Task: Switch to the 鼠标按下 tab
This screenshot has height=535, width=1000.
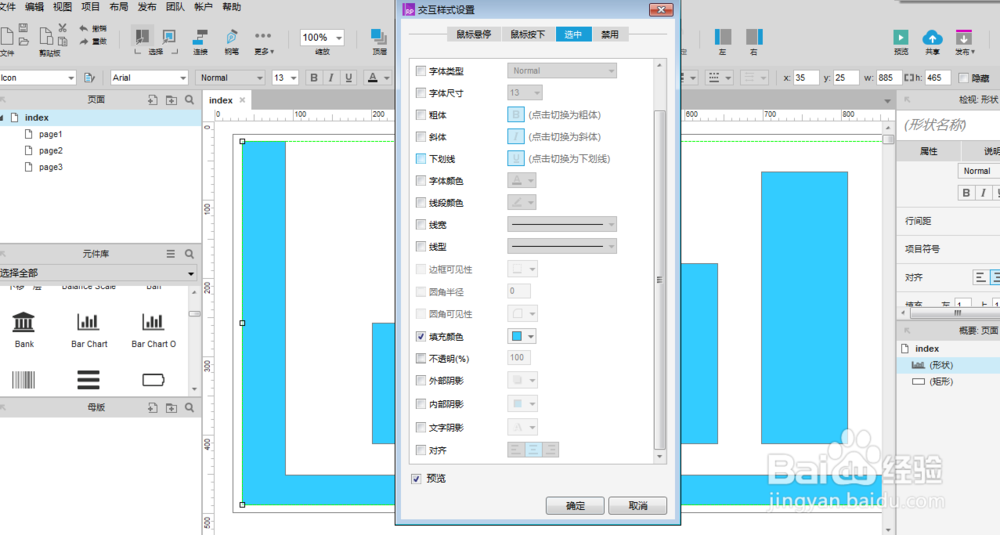Action: [528, 34]
